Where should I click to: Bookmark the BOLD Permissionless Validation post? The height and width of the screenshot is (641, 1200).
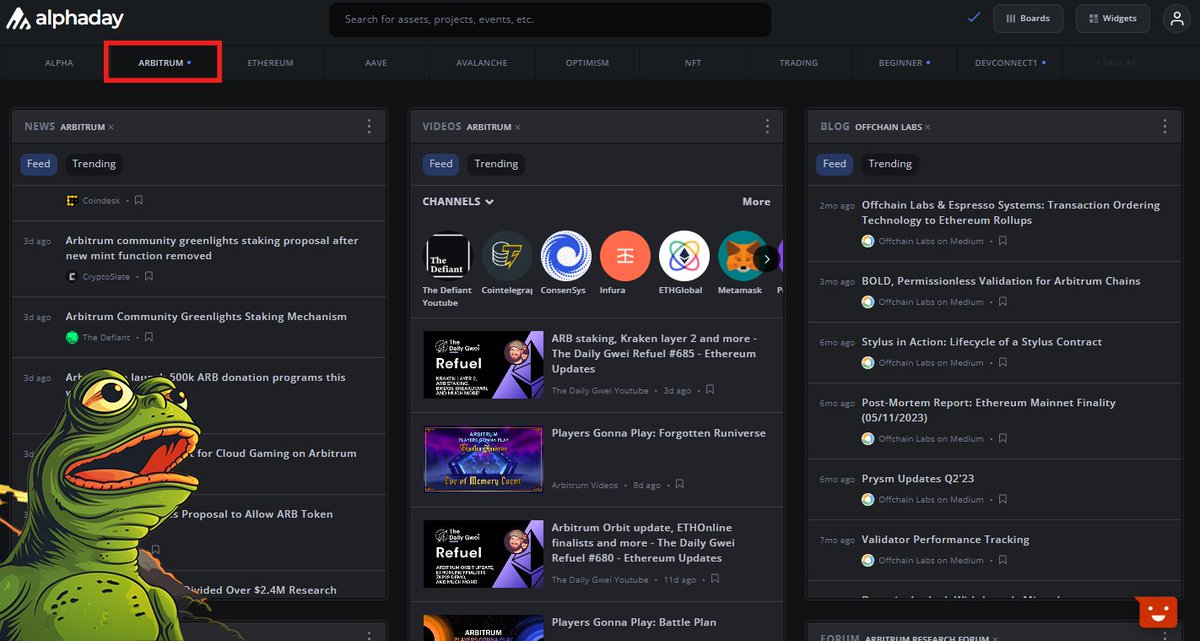pyautogui.click(x=1003, y=302)
